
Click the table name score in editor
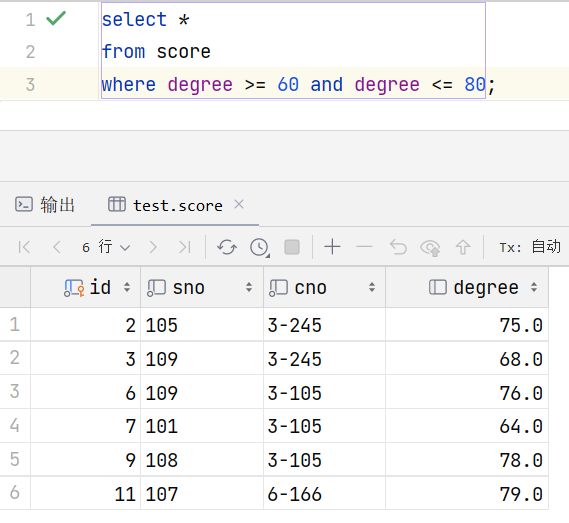(184, 52)
